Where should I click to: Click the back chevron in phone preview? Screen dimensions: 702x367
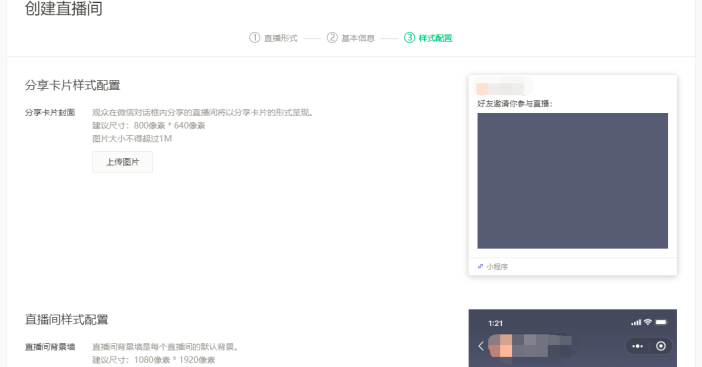(481, 346)
